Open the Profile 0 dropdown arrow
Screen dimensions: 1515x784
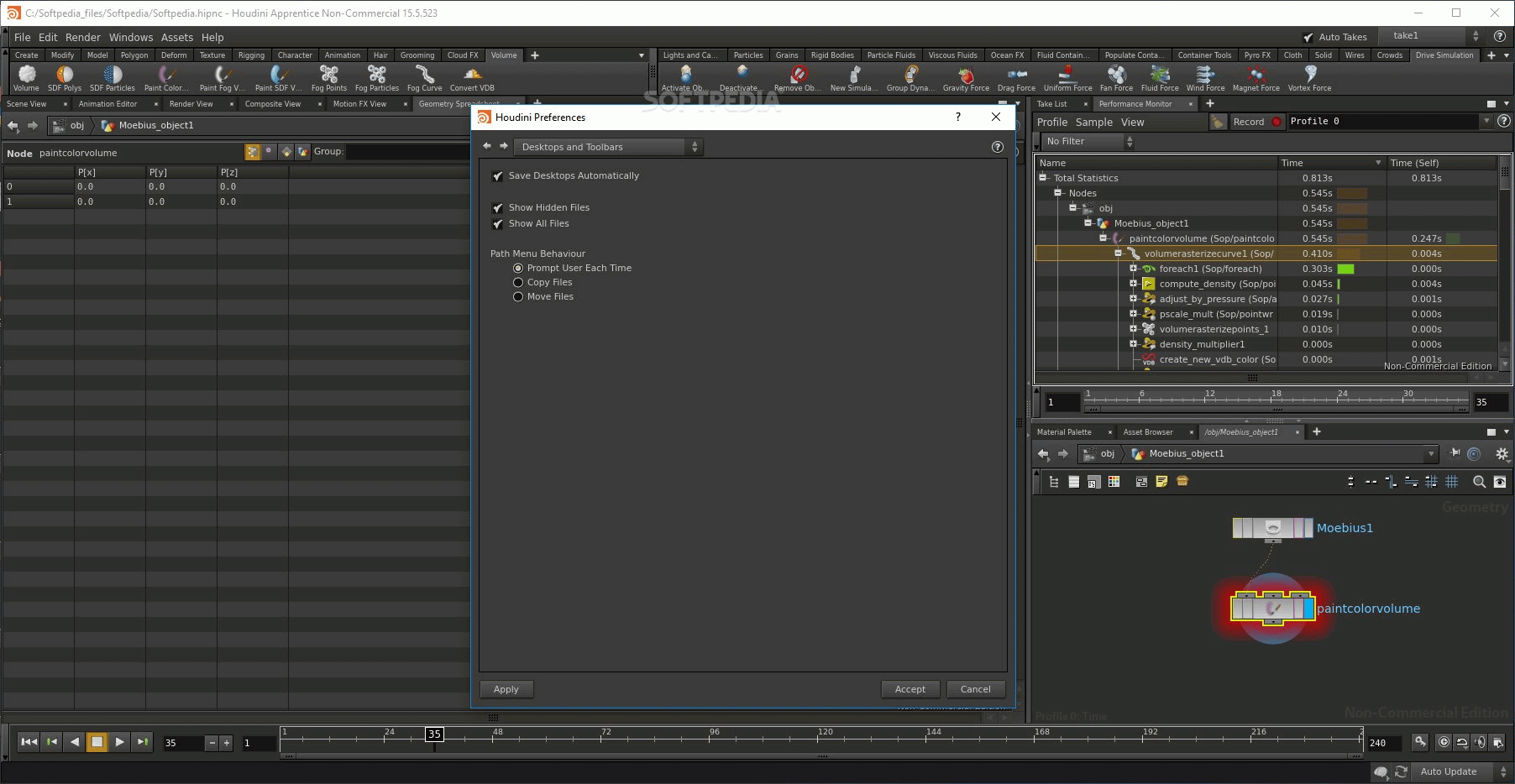point(1486,122)
